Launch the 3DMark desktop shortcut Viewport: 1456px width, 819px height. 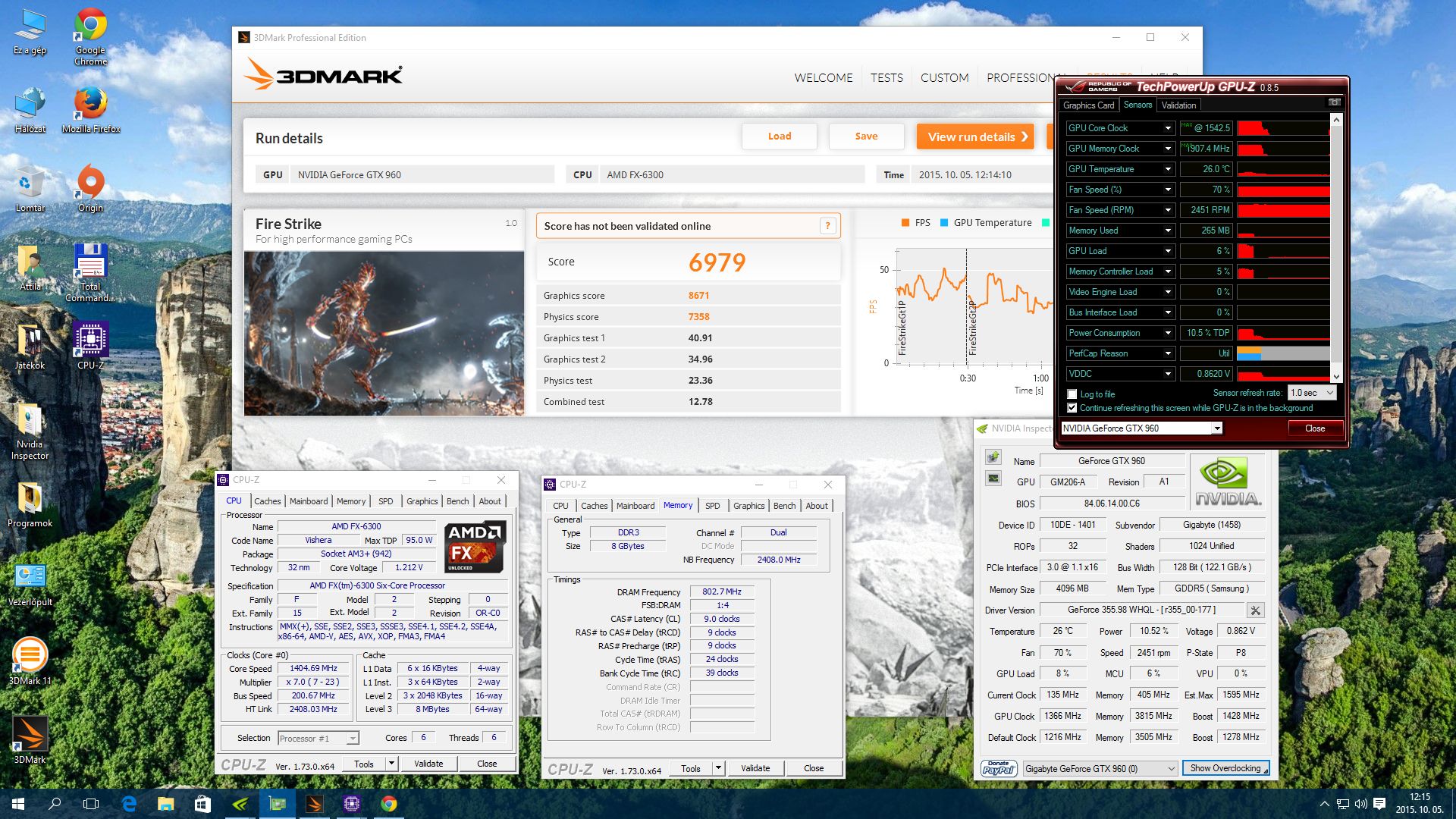[x=30, y=740]
